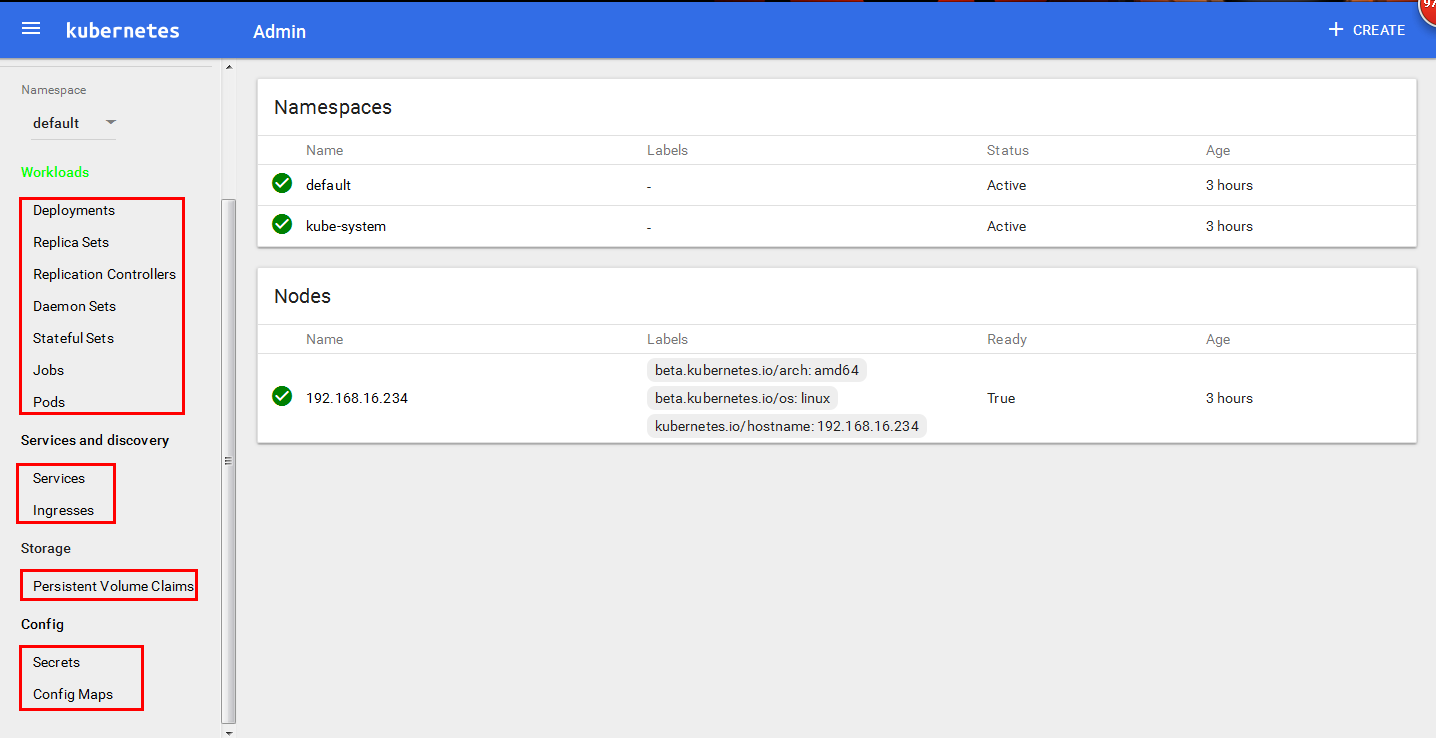Click Active status of default namespace

point(1006,185)
